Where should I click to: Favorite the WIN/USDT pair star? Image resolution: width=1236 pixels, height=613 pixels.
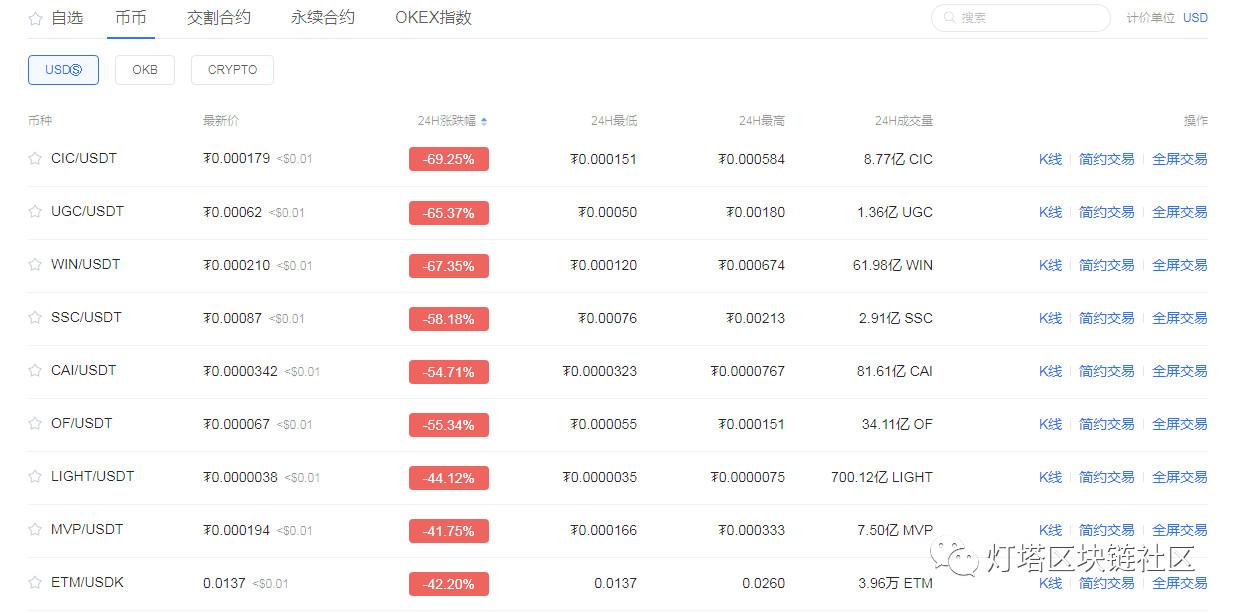[x=35, y=264]
